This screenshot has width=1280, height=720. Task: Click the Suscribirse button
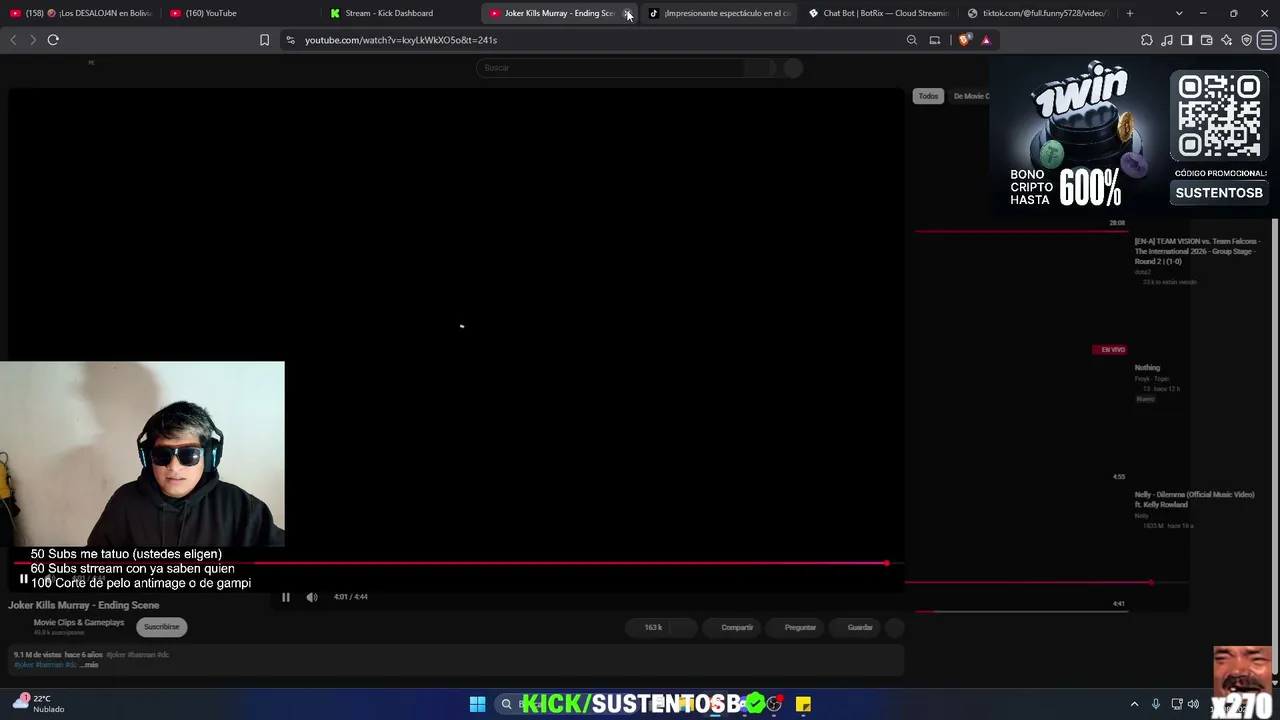[x=161, y=627]
